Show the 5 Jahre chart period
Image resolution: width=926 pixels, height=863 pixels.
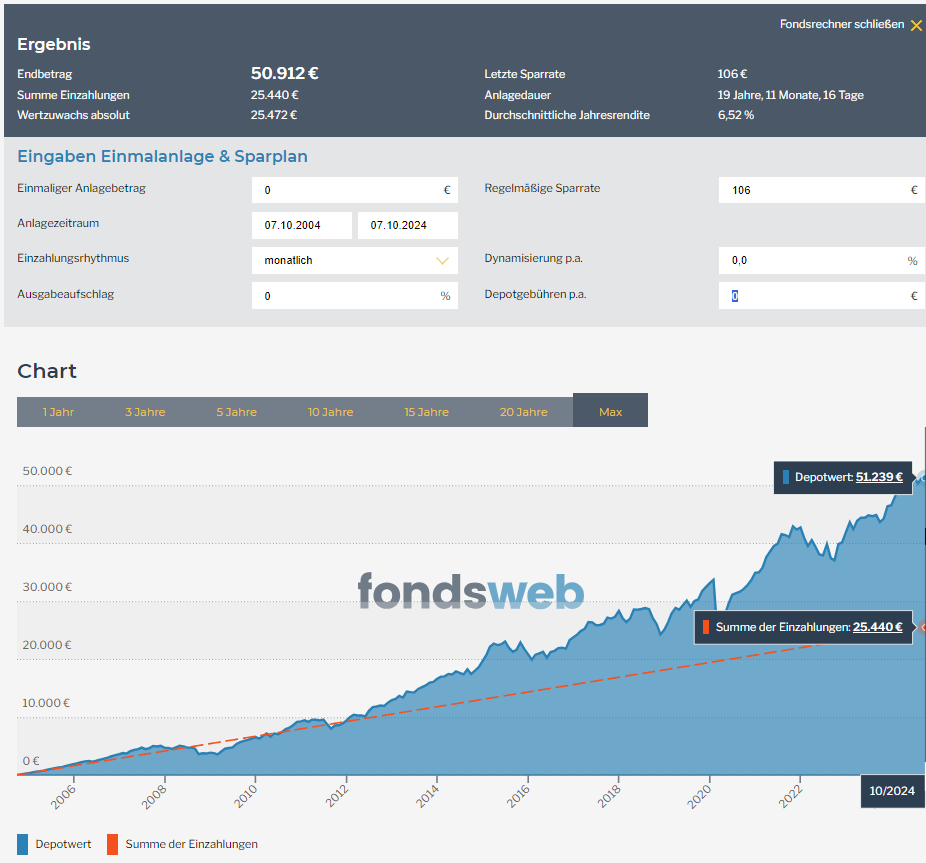pos(236,412)
